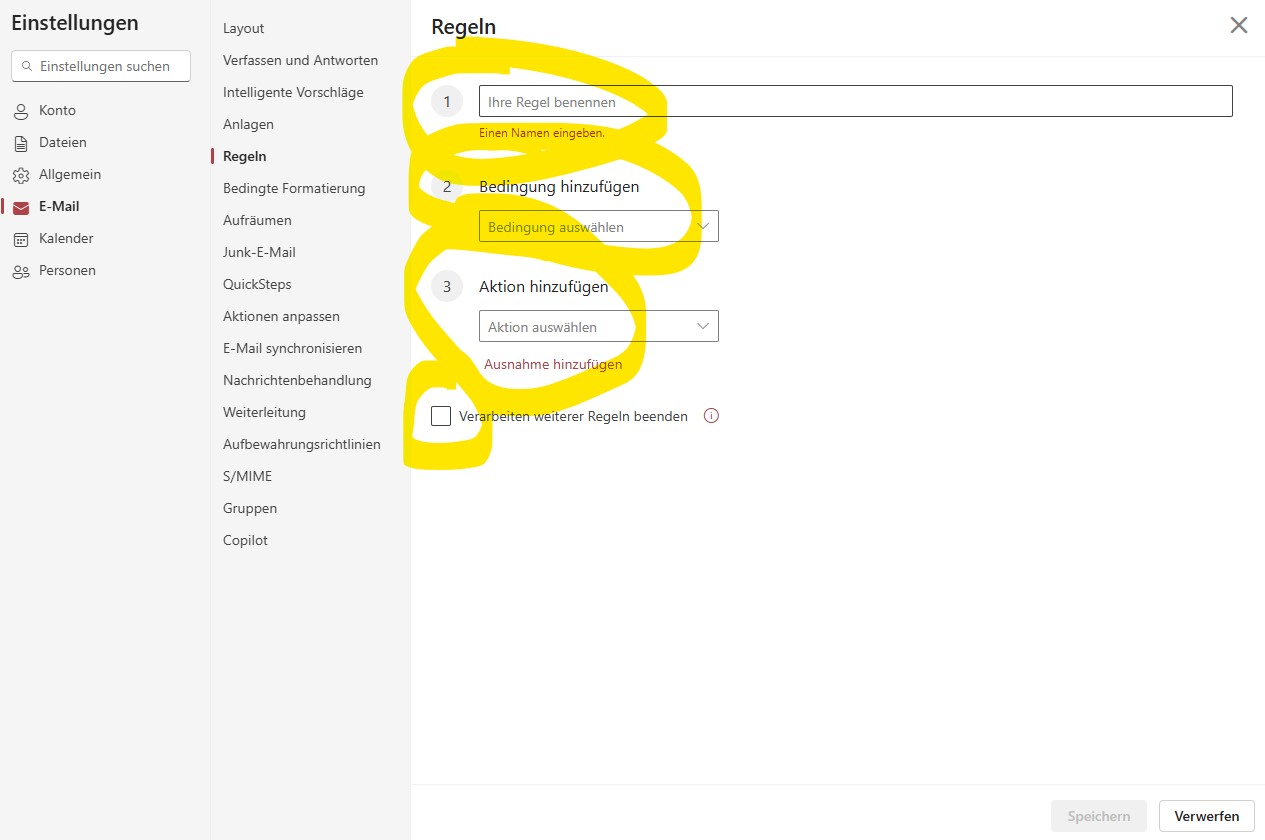Select the Weiterleitung menu entry
The width and height of the screenshot is (1265, 840).
pyautogui.click(x=264, y=412)
